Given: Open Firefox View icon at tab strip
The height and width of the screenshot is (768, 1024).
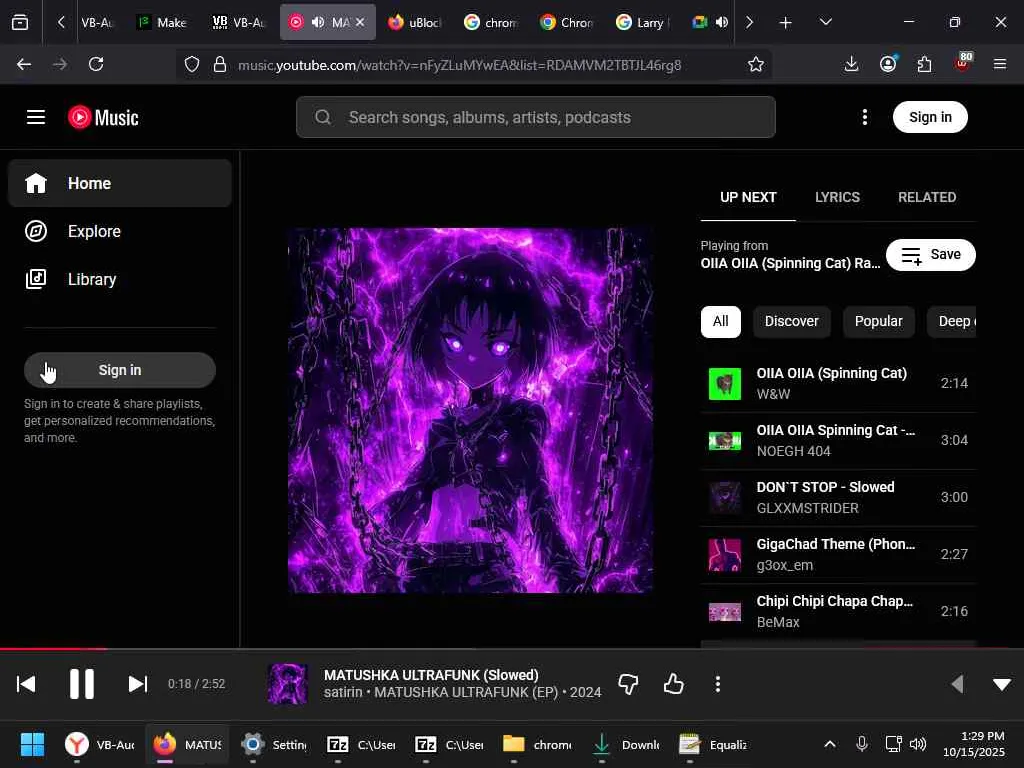Looking at the screenshot, I should [20, 22].
